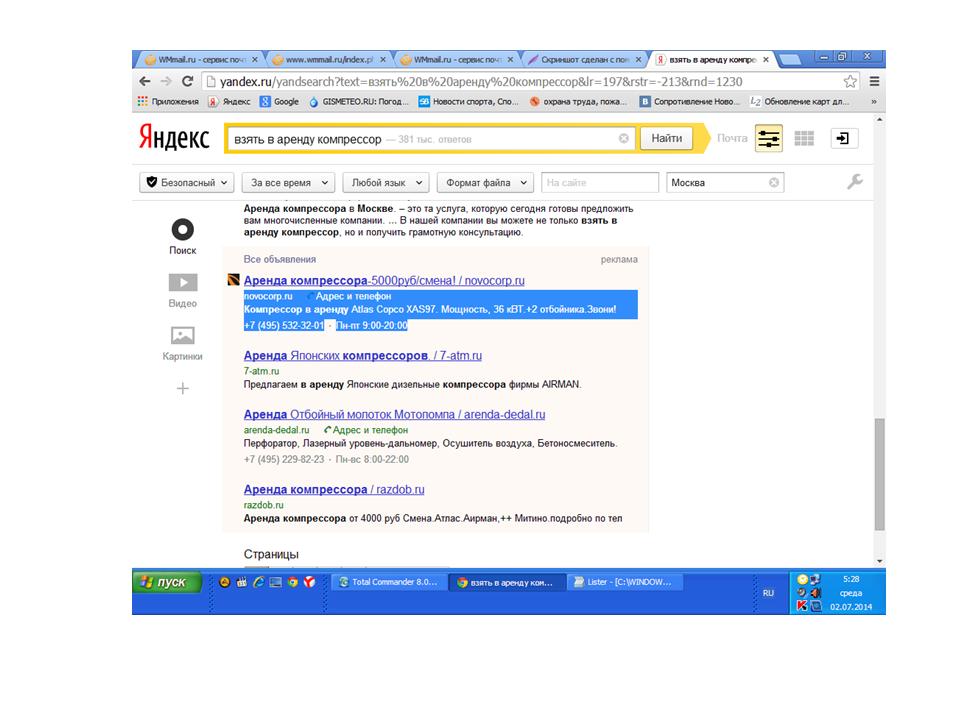Open arenda-dedal.ru Адрес и телефон link
This screenshot has height=720, width=960.
[366, 430]
